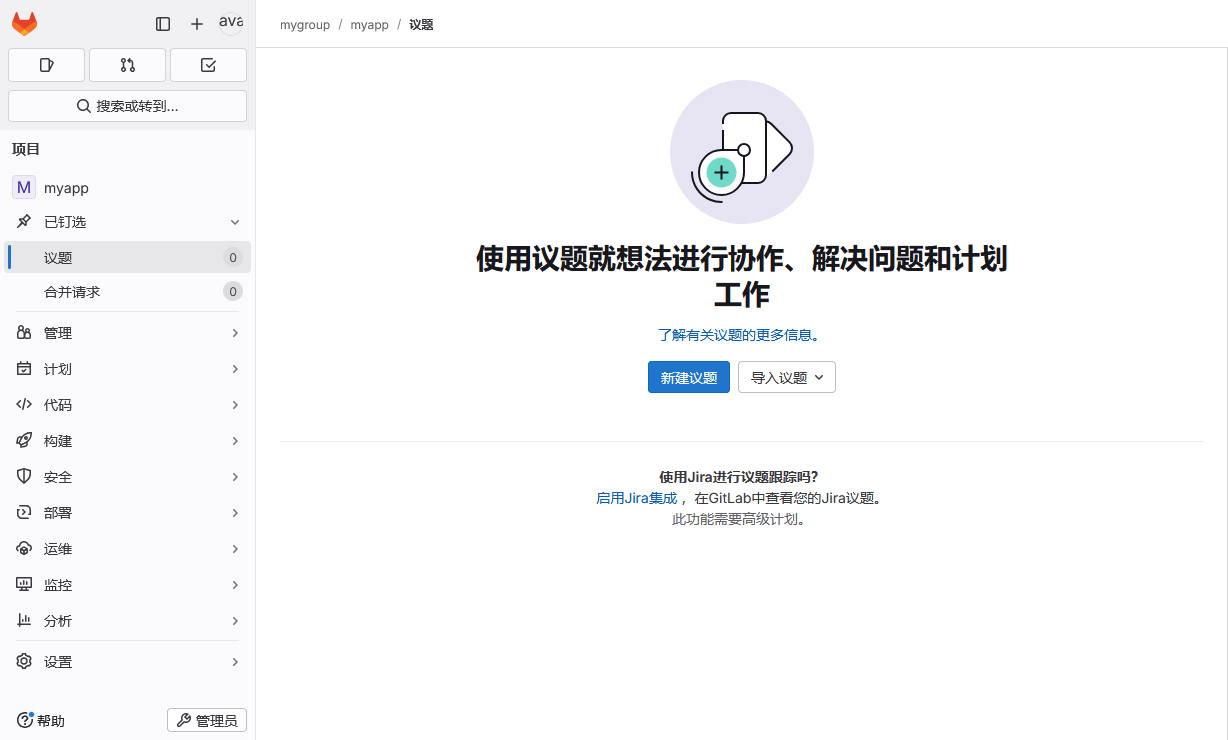
Task: Click the 管理员 admin button
Action: click(206, 720)
